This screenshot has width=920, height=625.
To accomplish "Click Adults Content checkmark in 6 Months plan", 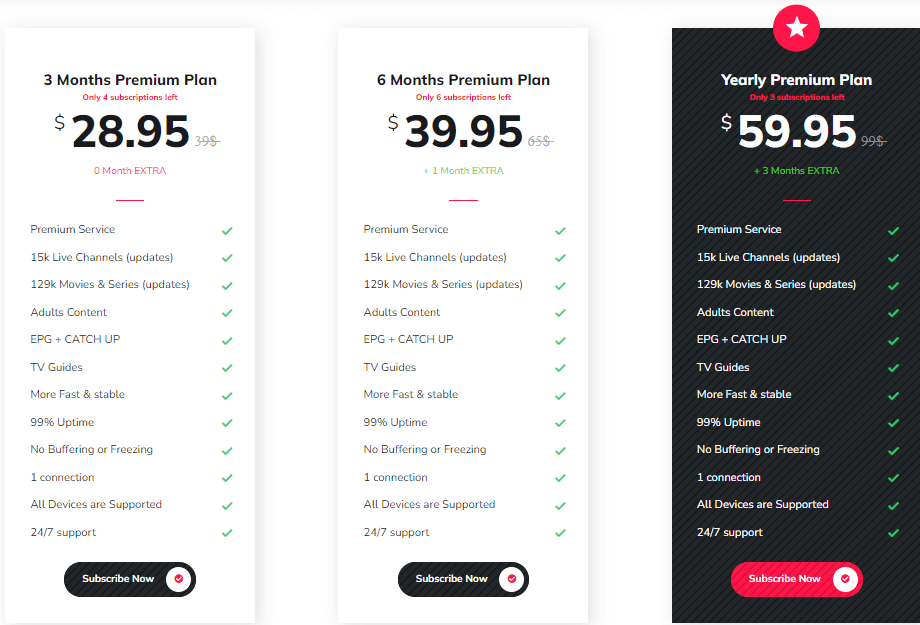I will [560, 313].
